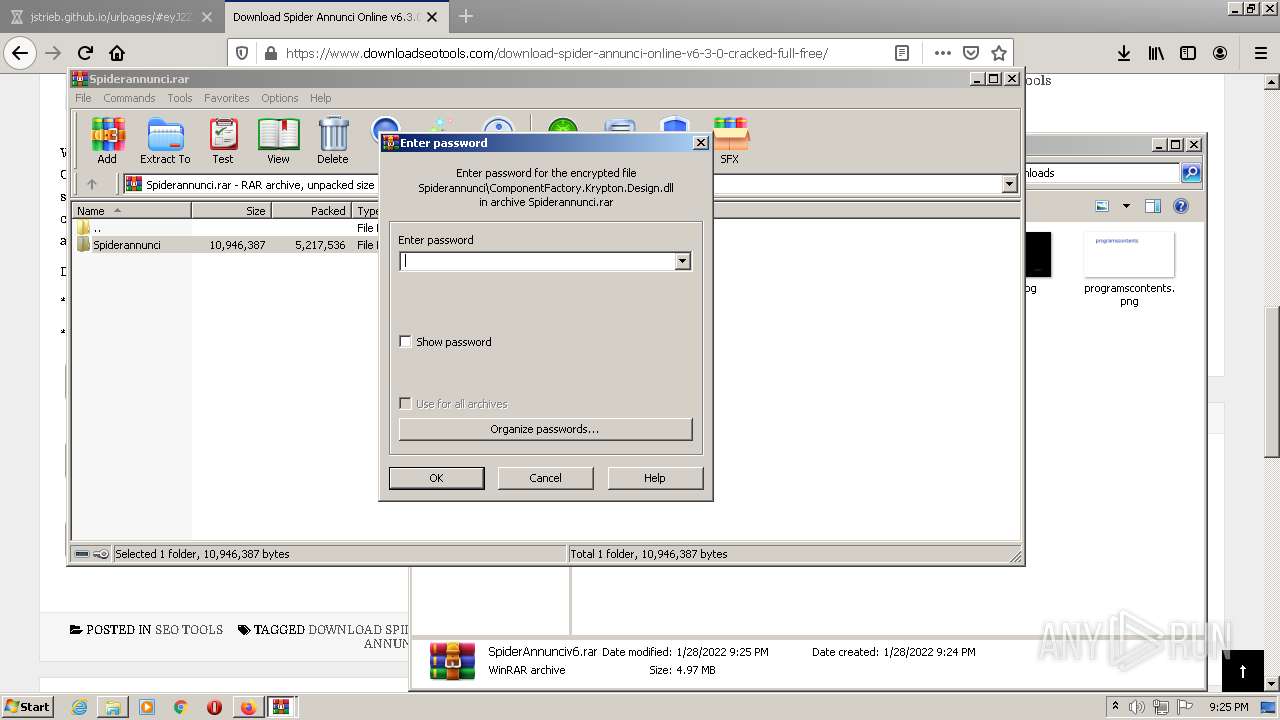Viewport: 1280px width, 720px height.
Task: Open page actions three-dot icon in address bar
Action: click(942, 53)
